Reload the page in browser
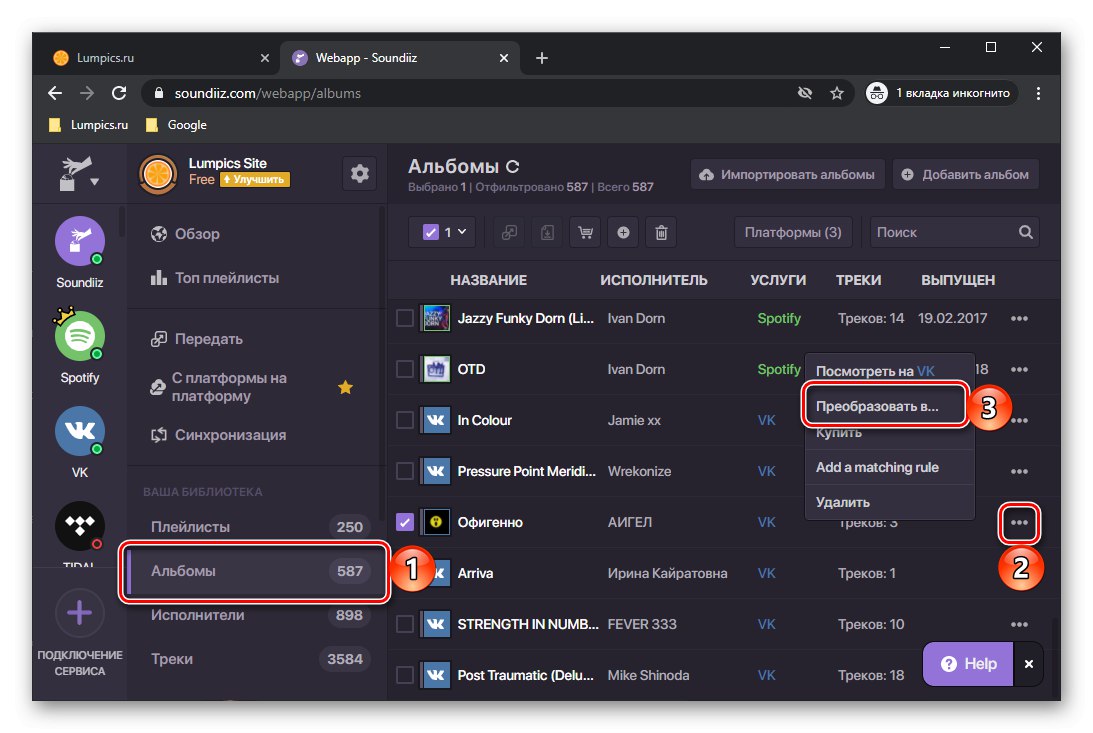Screen dimensions: 1093x733 (x=119, y=93)
